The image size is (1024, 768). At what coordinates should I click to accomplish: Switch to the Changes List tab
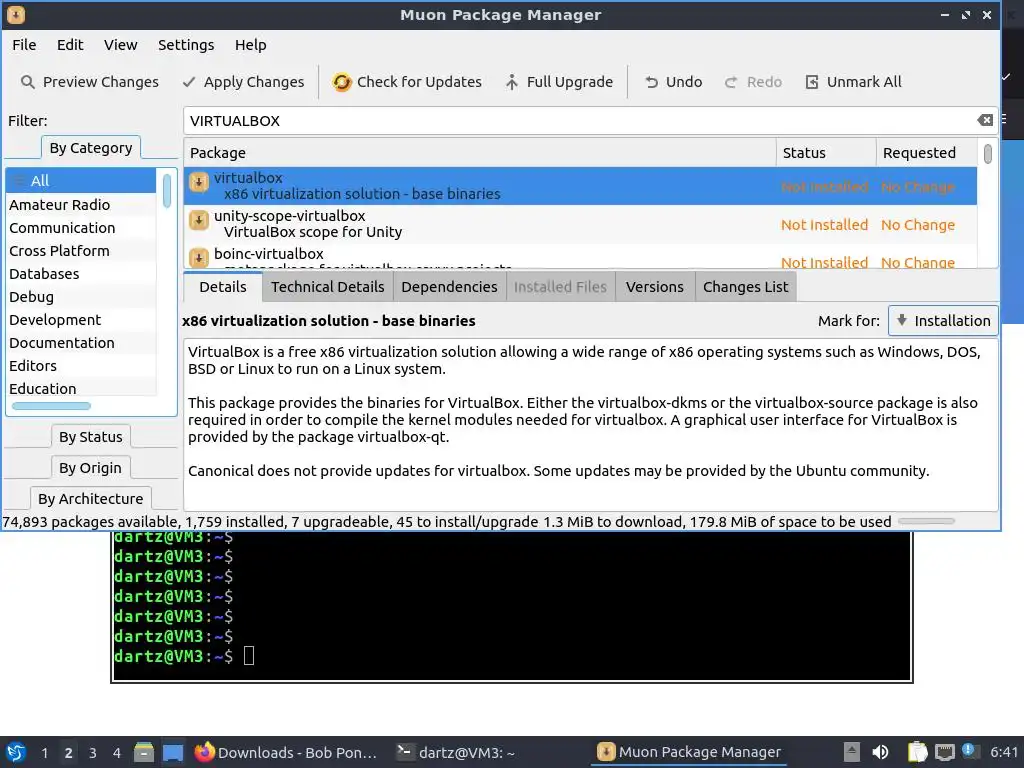(x=745, y=287)
